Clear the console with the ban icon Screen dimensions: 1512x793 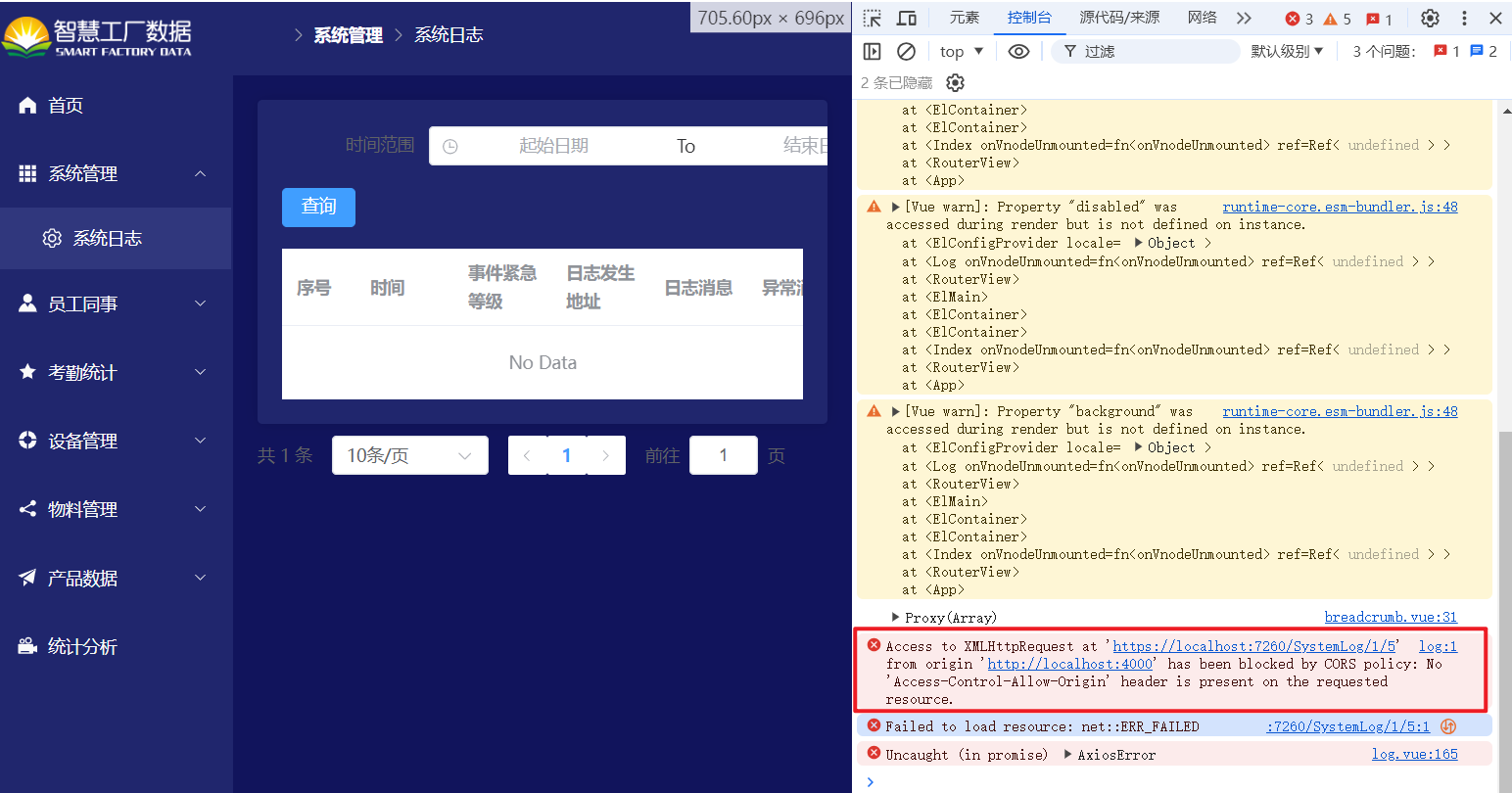(x=907, y=51)
